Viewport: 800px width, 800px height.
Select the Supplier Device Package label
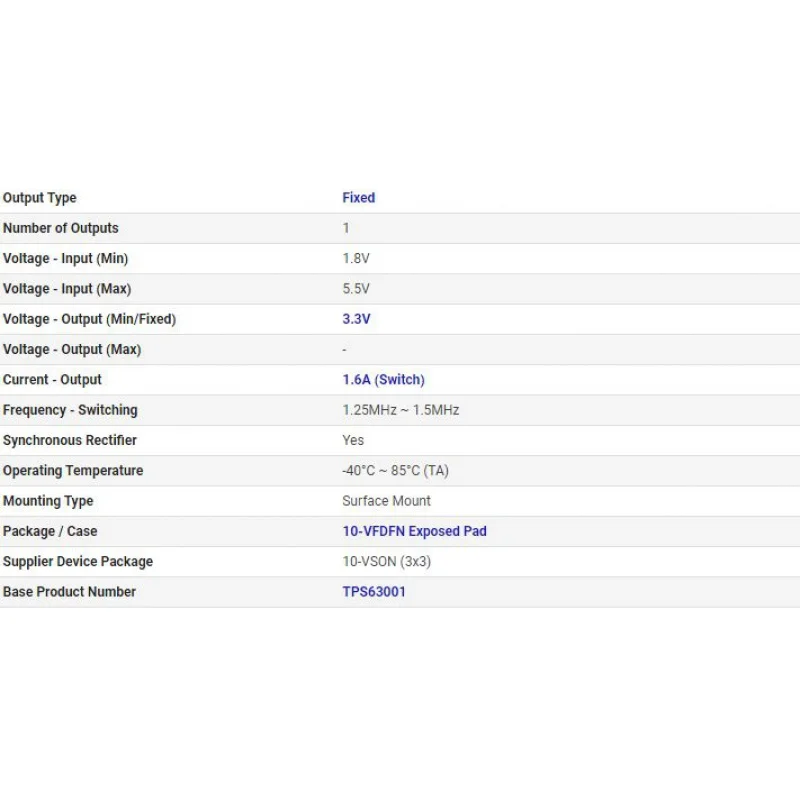tap(78, 562)
